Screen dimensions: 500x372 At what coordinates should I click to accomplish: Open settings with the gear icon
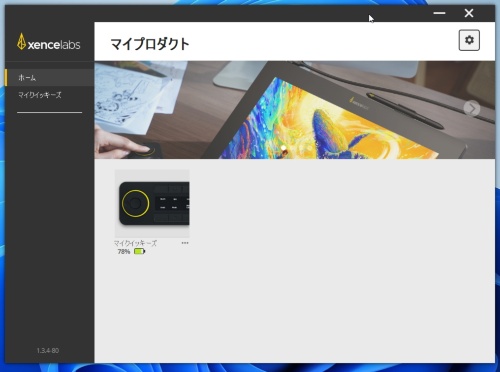(x=469, y=40)
